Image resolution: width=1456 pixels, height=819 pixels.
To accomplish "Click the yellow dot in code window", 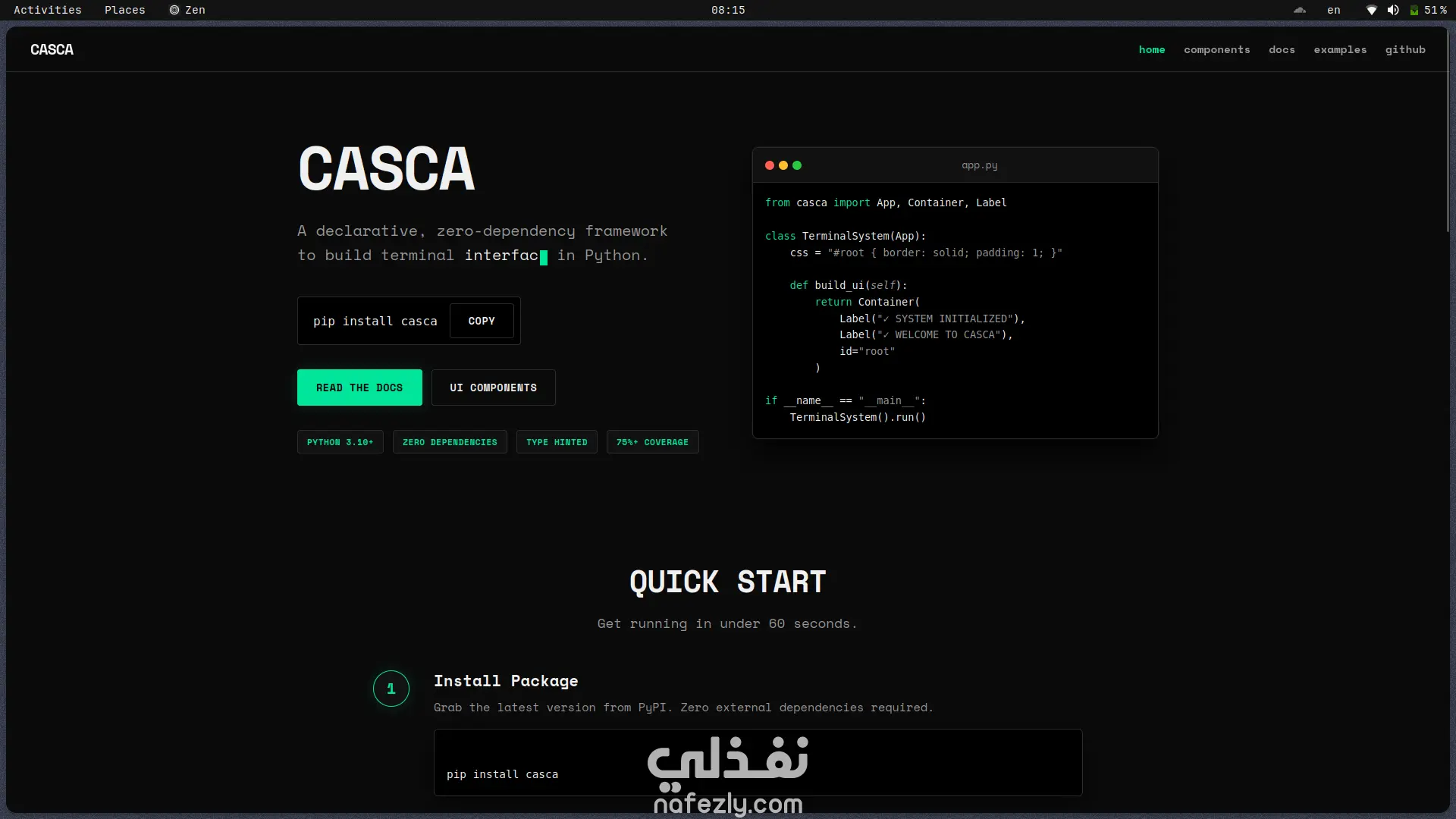I will (783, 165).
